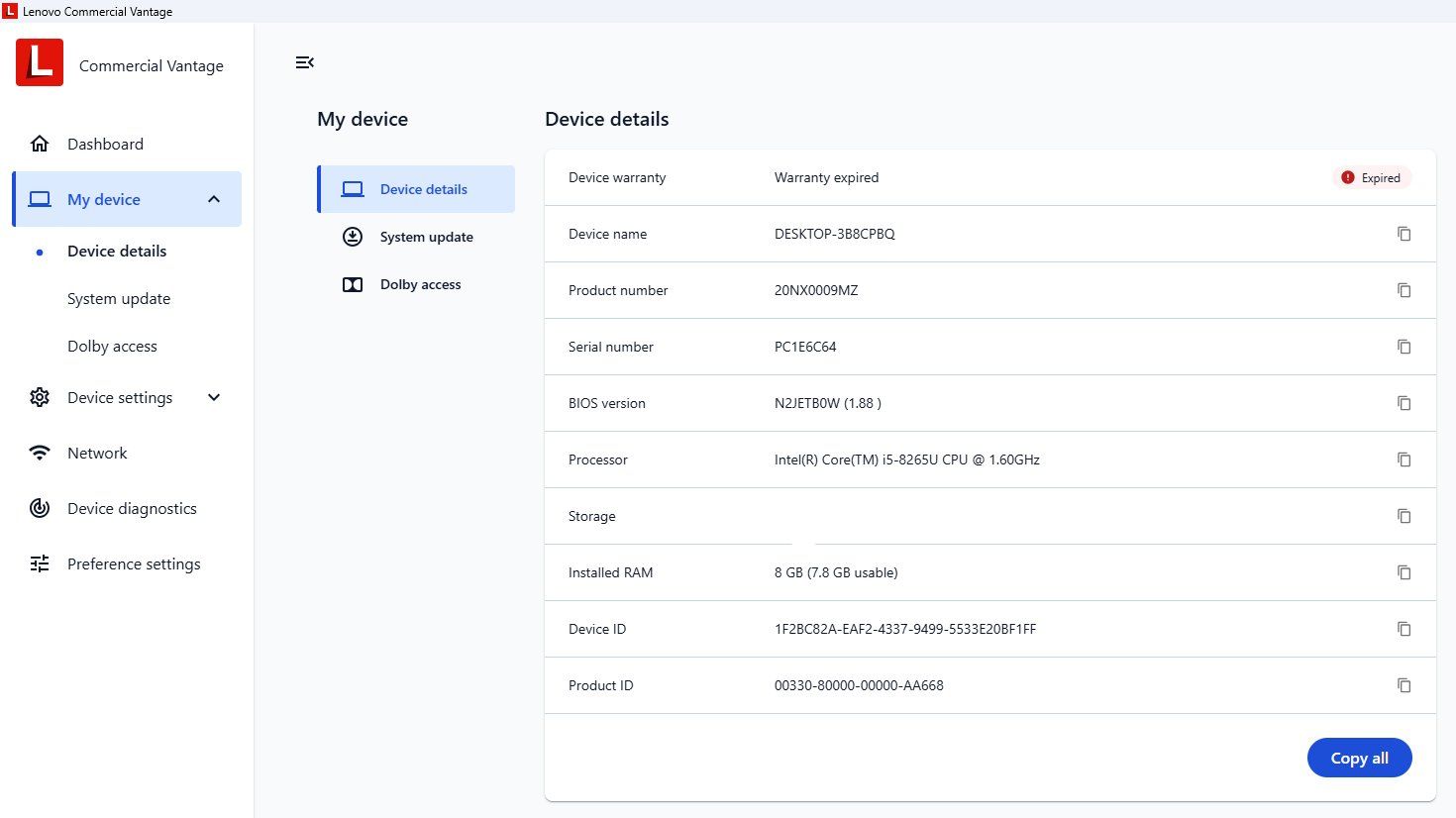Copy the Installed RAM value
Screen dimensions: 1456x818
tap(1404, 572)
